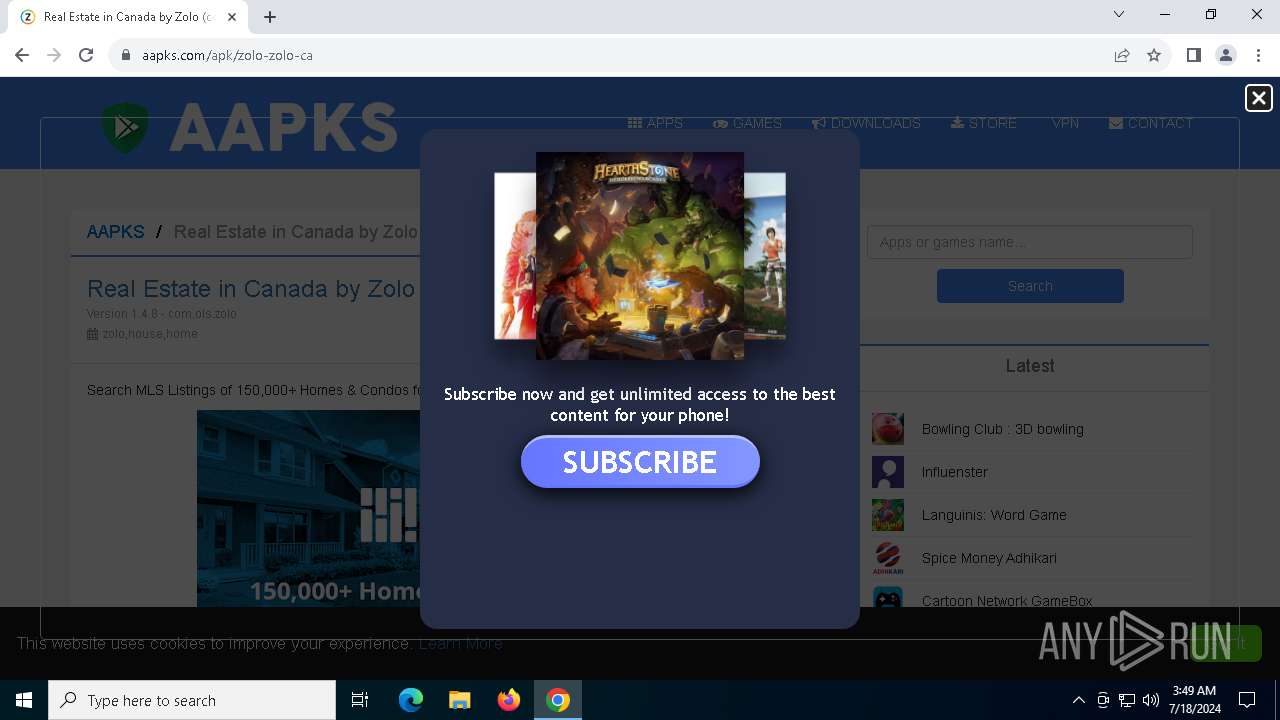Viewport: 1280px width, 720px height.
Task: Click the taskbar search box
Action: click(x=192, y=700)
